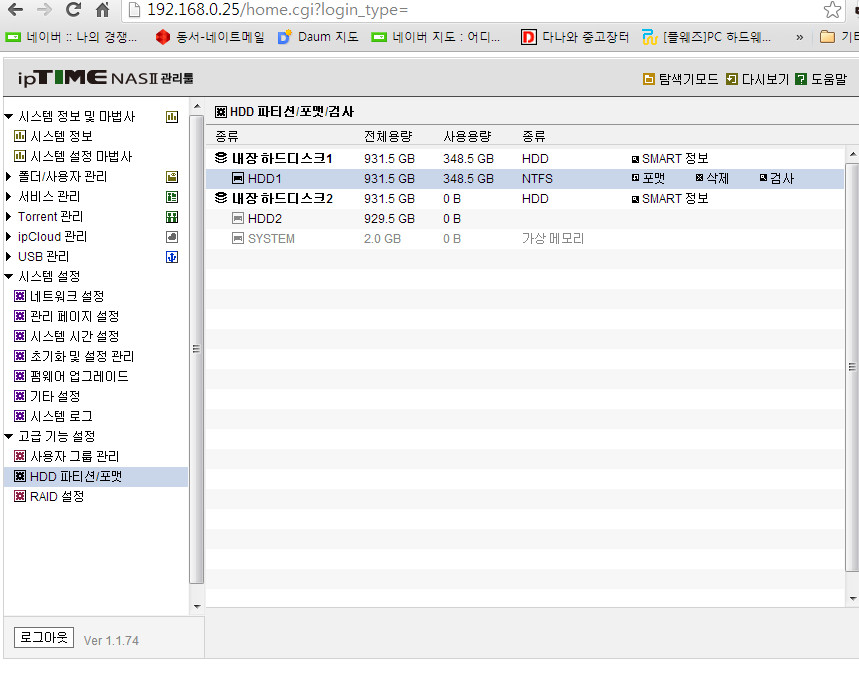The image size is (859, 679).
Task: Click 포맷 for the HDD1 partition
Action: tap(648, 178)
